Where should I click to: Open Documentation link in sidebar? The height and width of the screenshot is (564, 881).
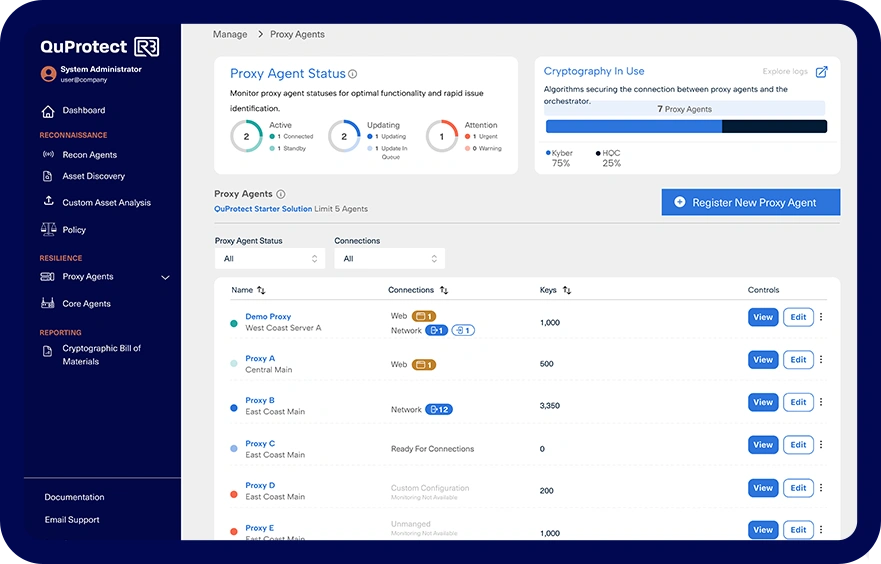(x=74, y=497)
